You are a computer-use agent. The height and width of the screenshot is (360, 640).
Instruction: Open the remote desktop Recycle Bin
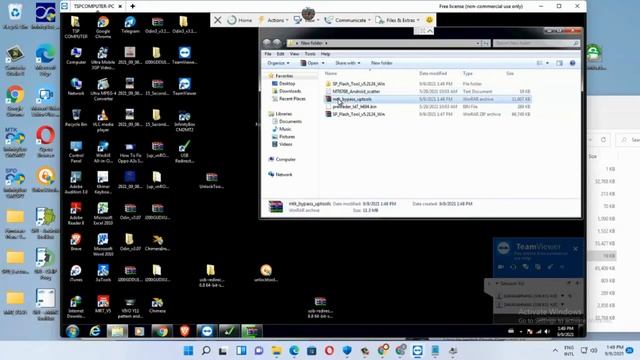pyautogui.click(x=76, y=118)
